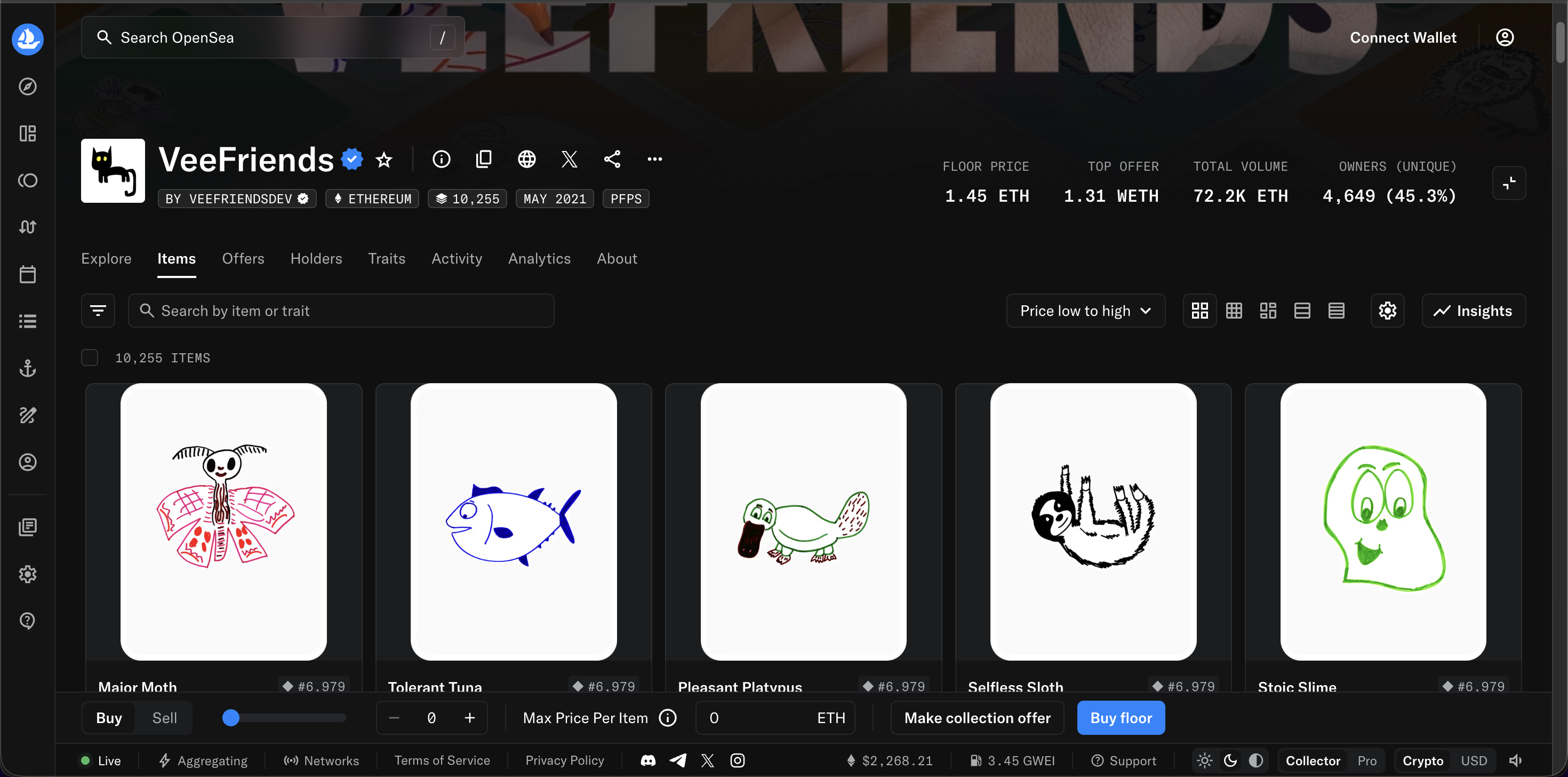
Task: Open the filter panel icon
Action: [x=98, y=311]
